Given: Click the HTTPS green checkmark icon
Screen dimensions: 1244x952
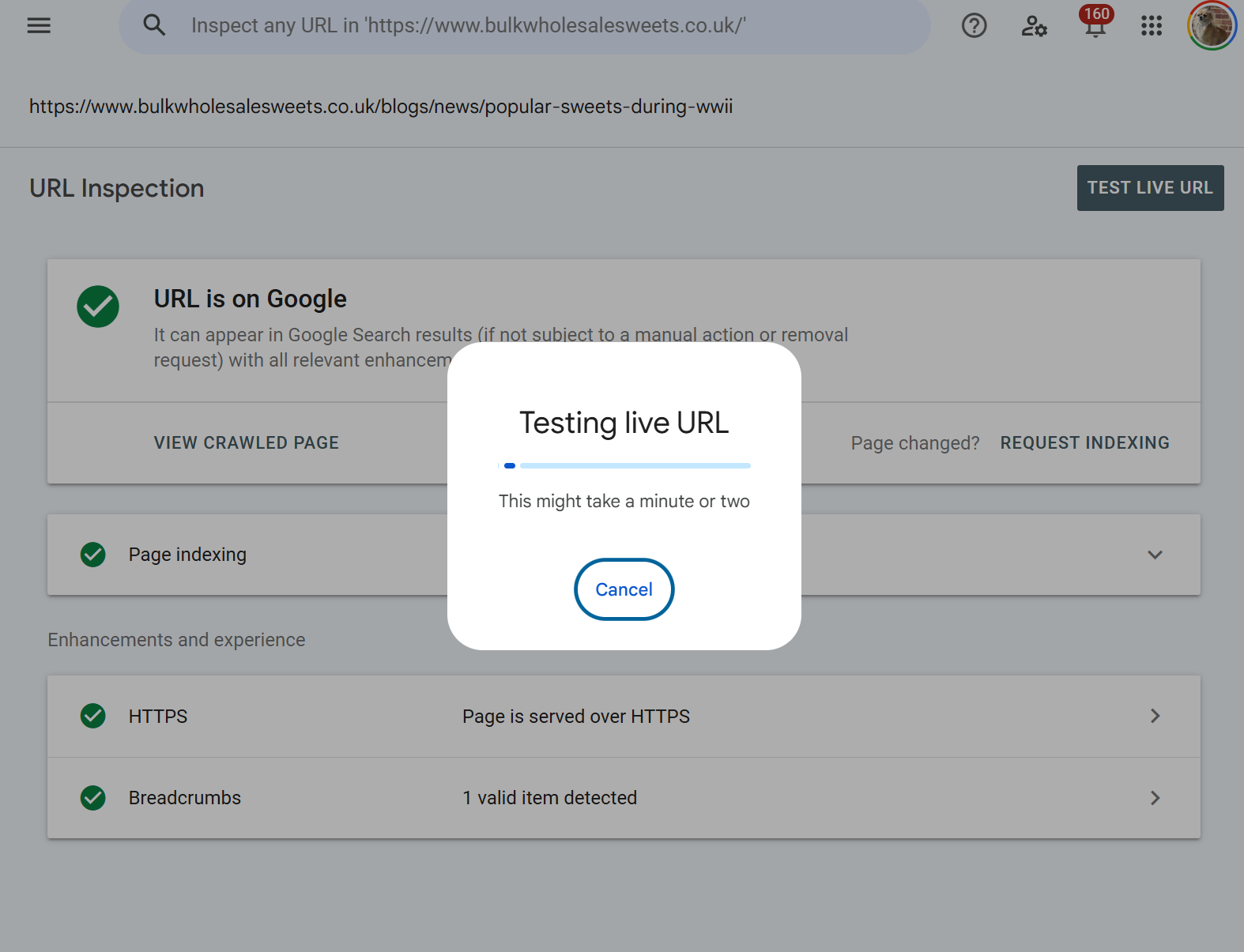Looking at the screenshot, I should click(93, 716).
